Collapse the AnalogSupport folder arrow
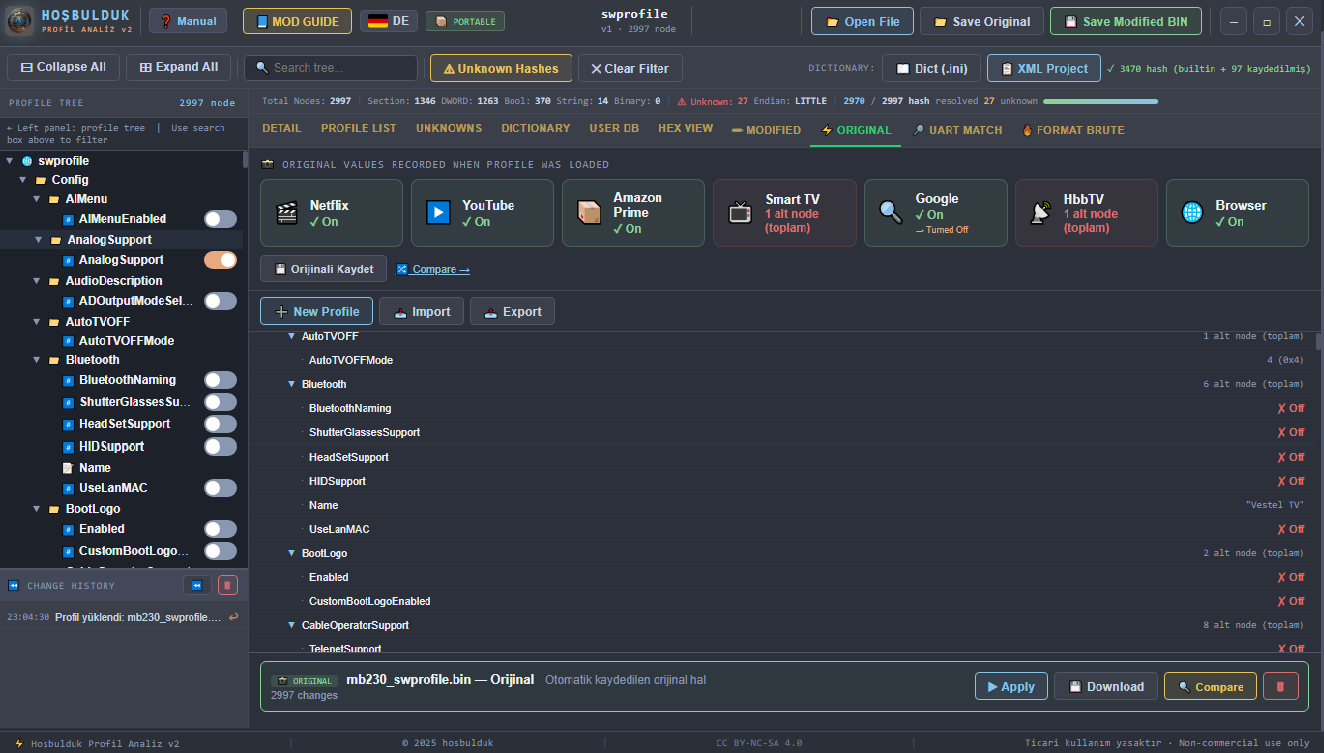Screen dimensions: 1324x753 [38, 240]
